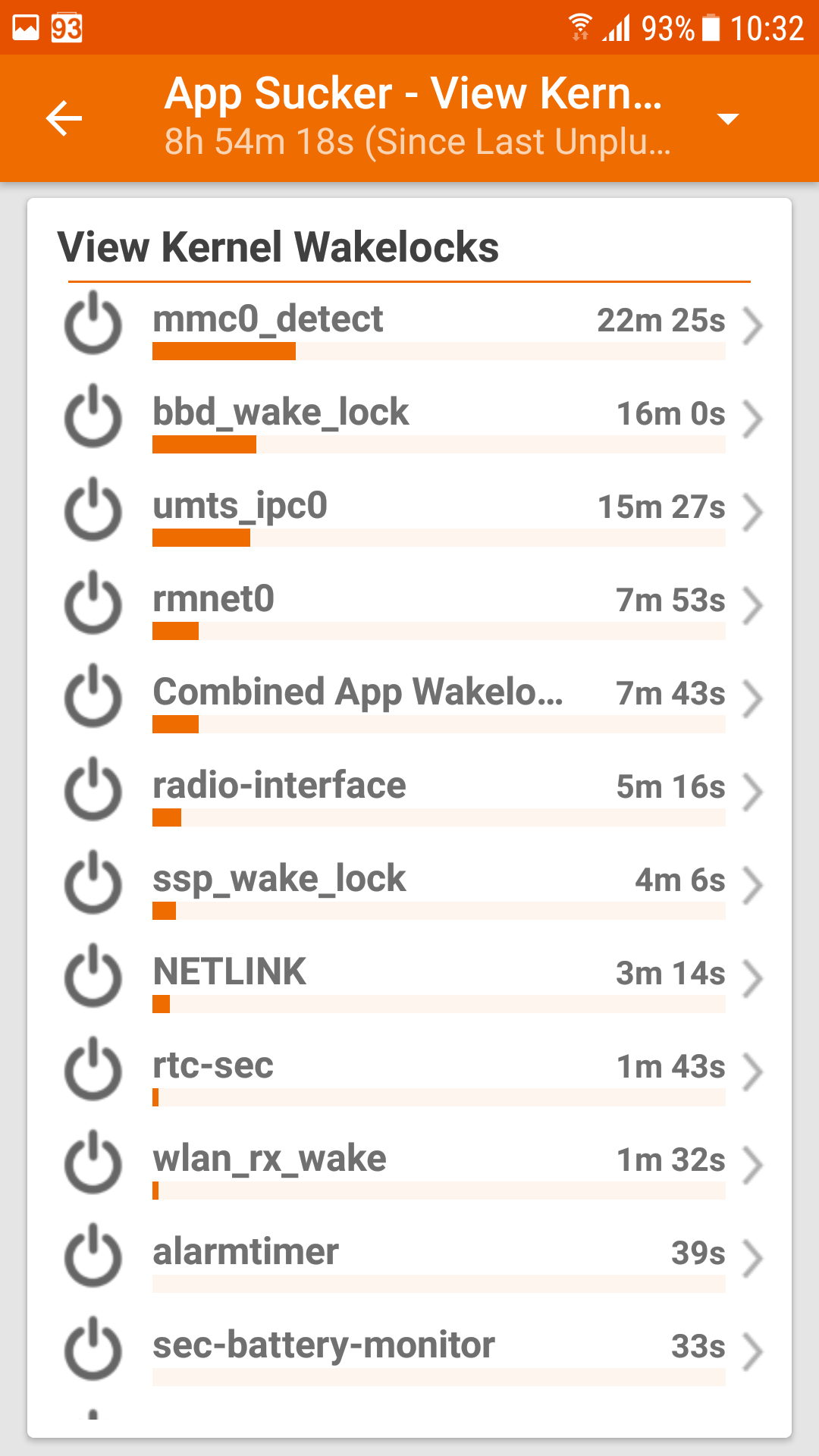Tap power icon beside rmnet0
819x1456 pixels.
click(93, 604)
